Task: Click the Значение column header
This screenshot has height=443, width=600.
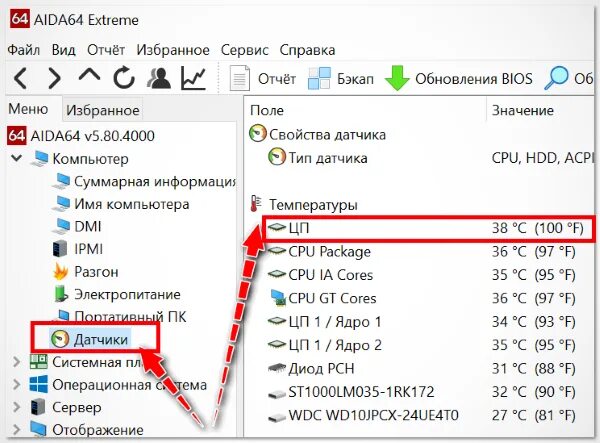Action: point(523,110)
